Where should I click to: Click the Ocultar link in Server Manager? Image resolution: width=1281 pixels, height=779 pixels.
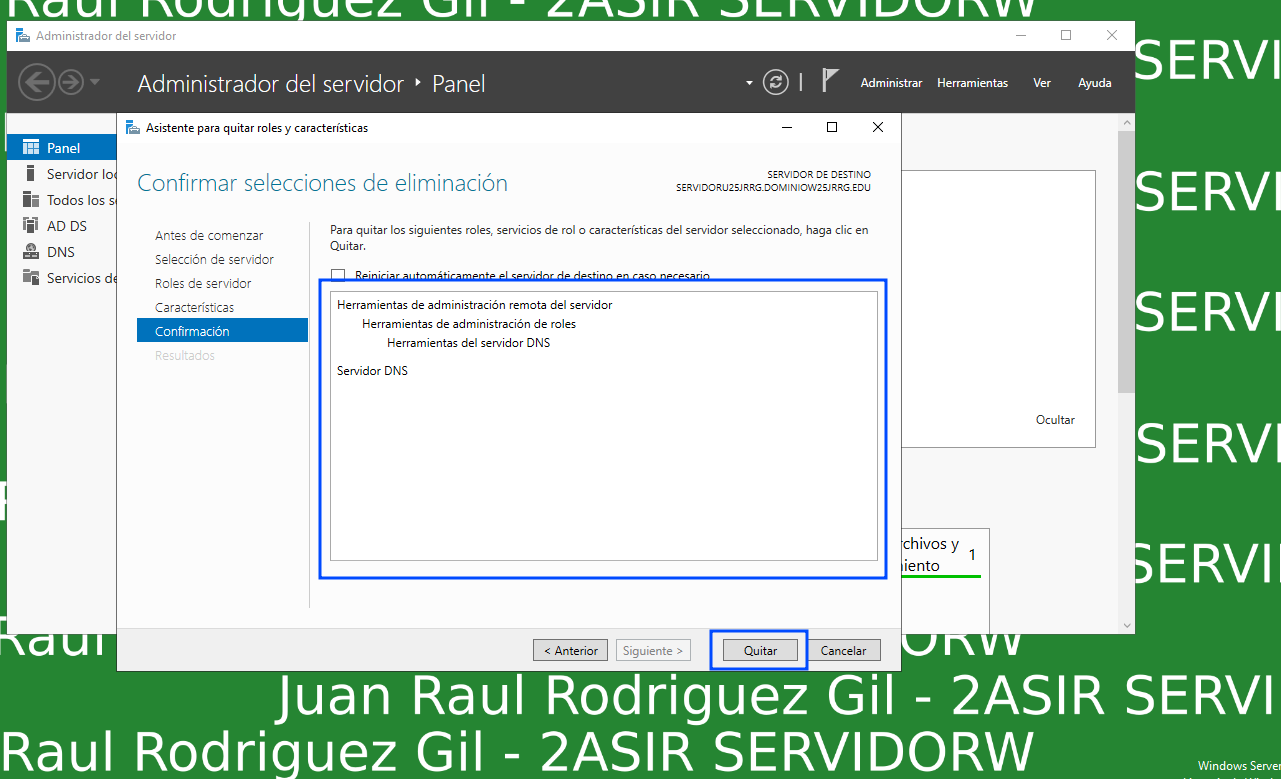click(1055, 420)
